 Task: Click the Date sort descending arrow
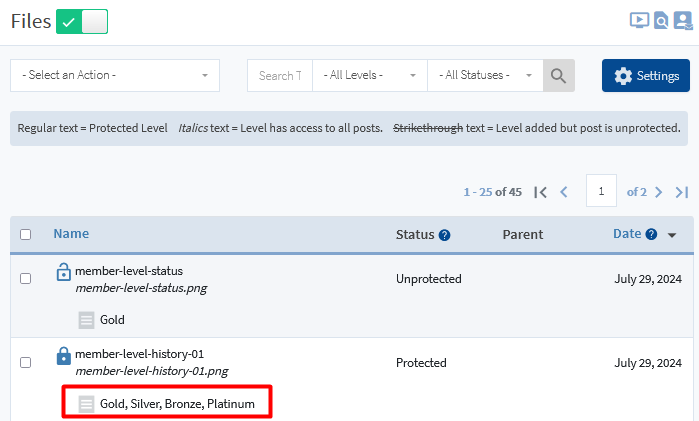click(x=672, y=235)
